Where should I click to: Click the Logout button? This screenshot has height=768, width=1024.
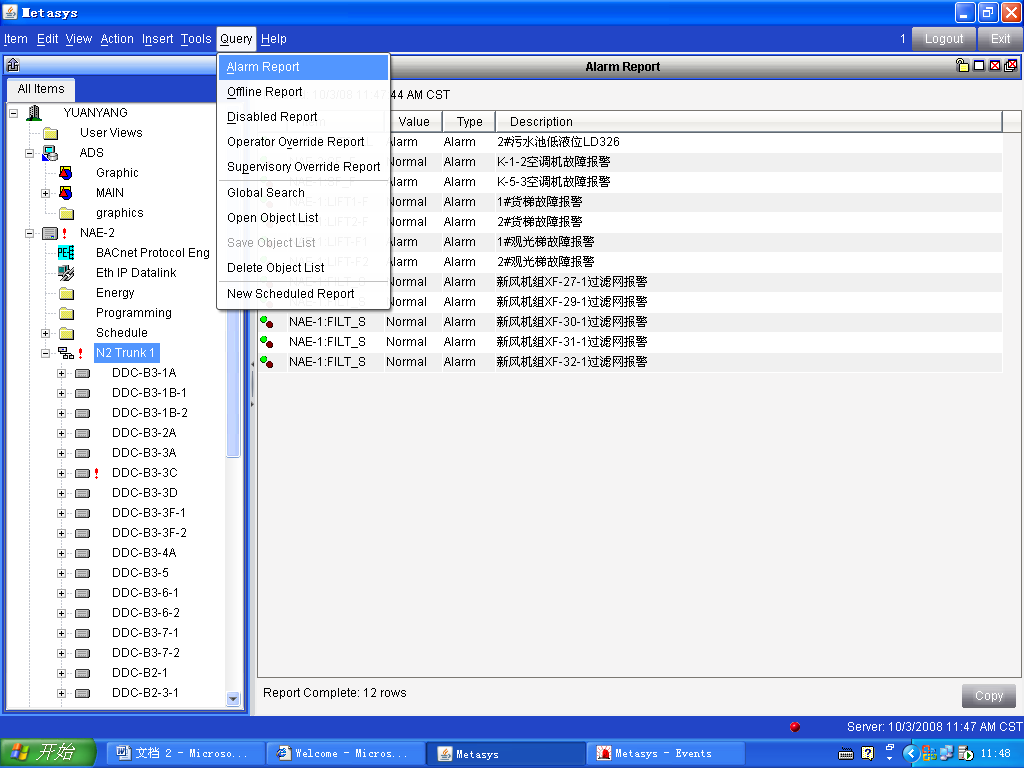943,39
